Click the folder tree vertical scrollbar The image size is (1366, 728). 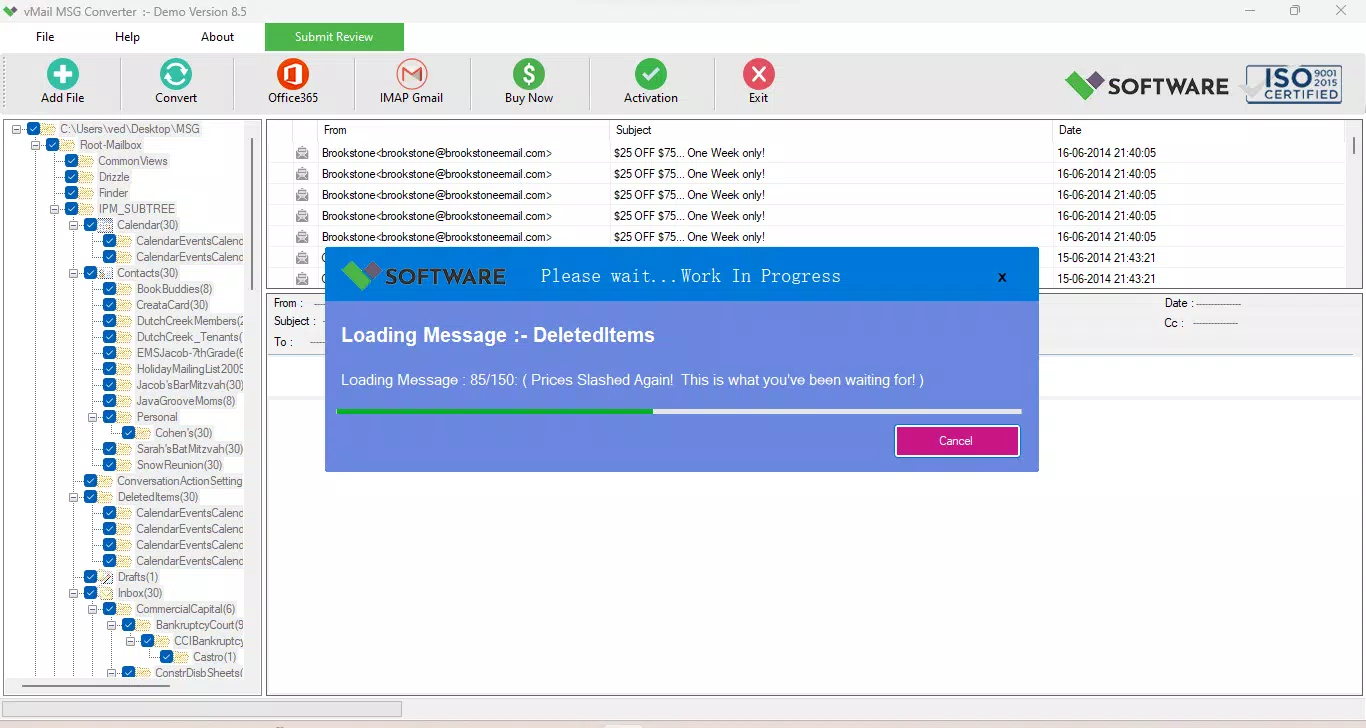(x=252, y=215)
